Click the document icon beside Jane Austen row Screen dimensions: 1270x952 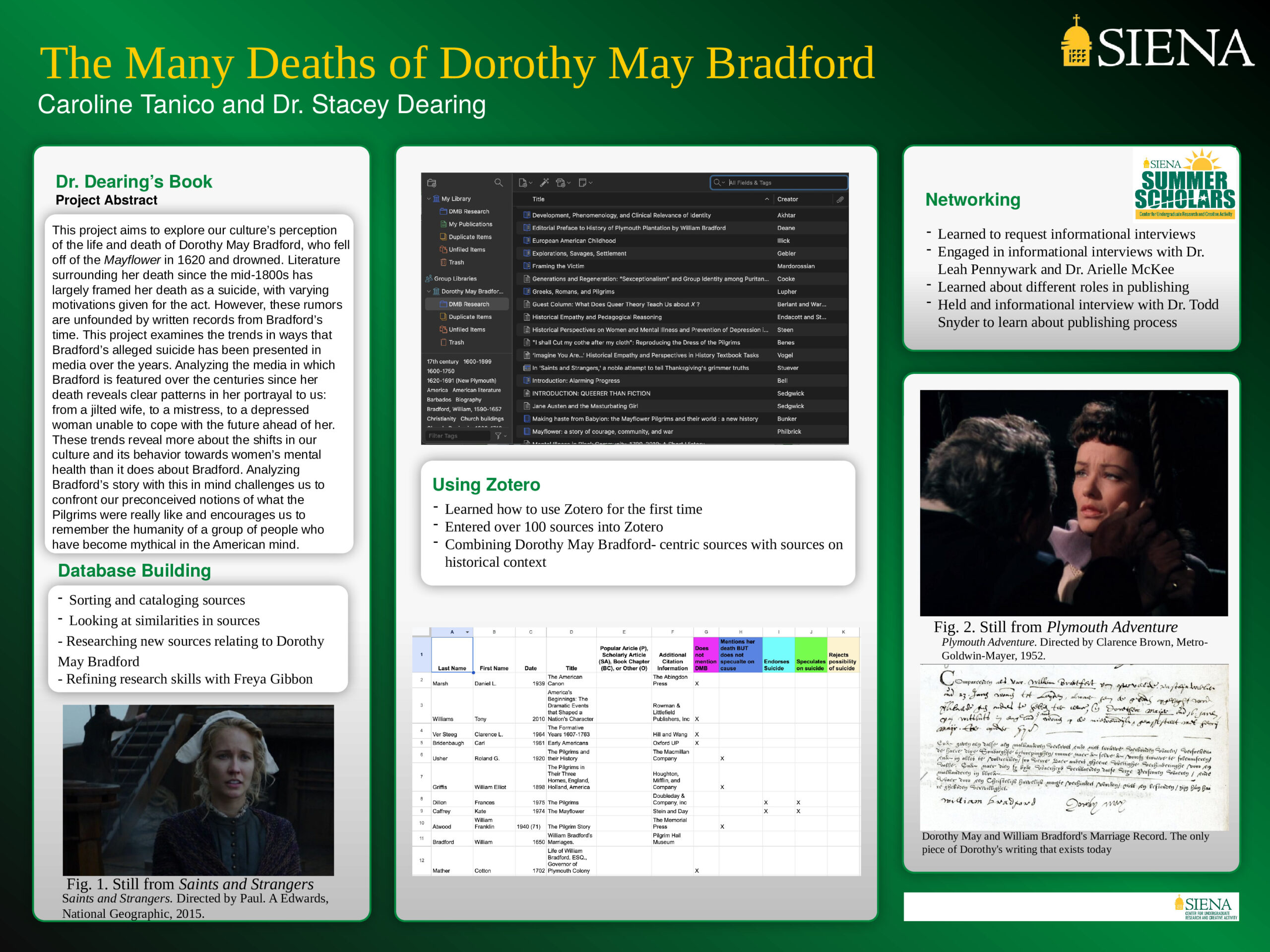click(526, 406)
